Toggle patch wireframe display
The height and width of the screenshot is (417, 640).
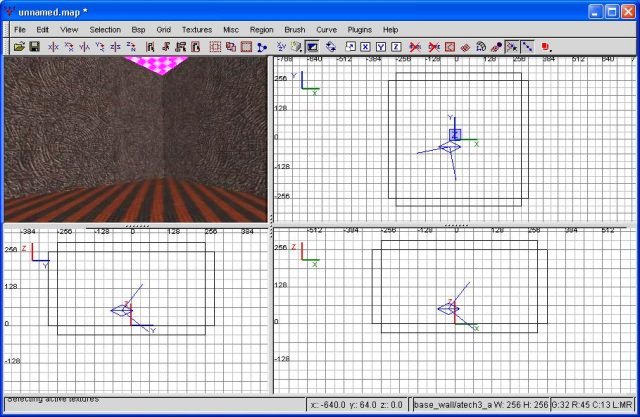click(465, 47)
